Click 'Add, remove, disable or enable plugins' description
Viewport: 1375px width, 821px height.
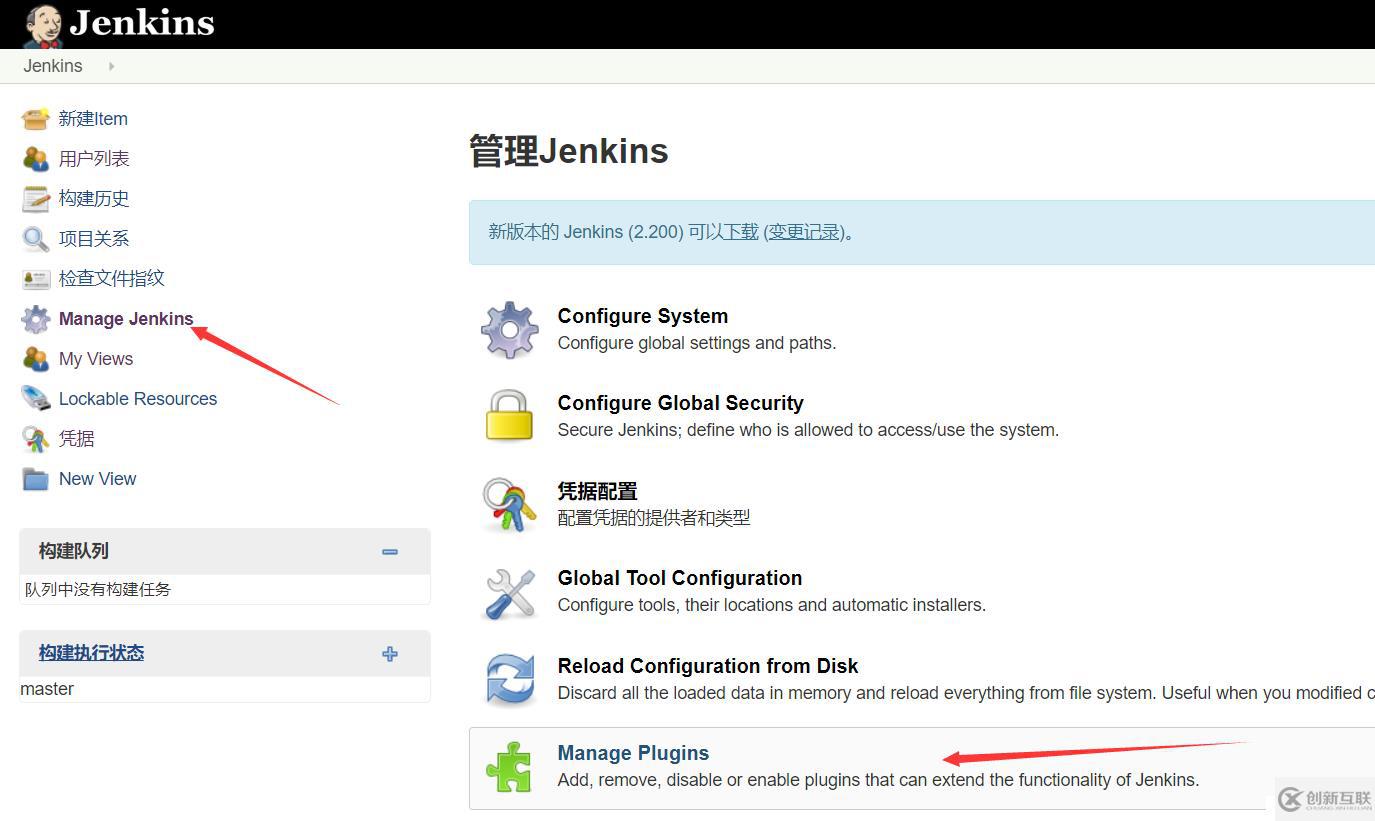(x=878, y=780)
